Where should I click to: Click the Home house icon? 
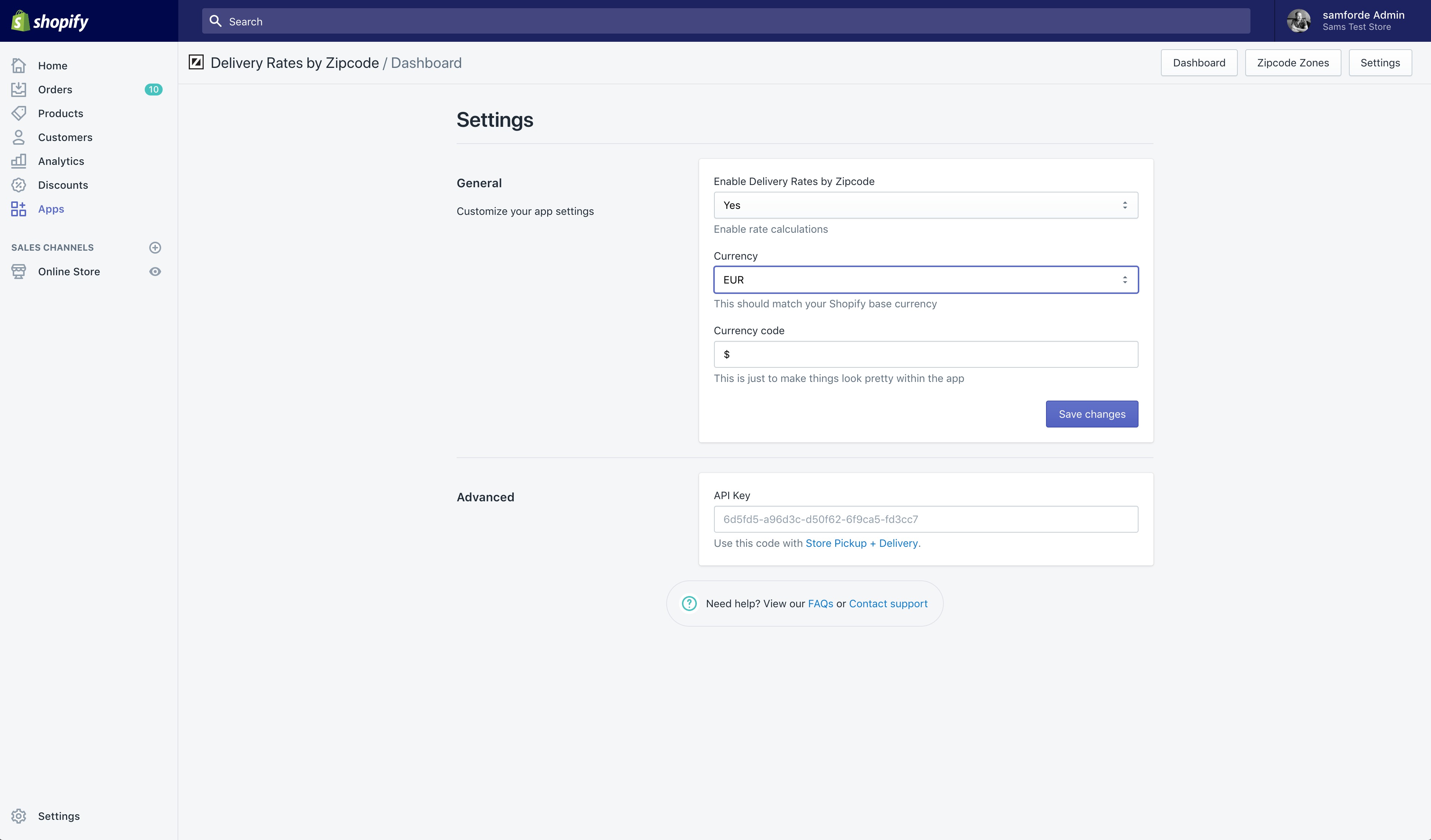[19, 65]
